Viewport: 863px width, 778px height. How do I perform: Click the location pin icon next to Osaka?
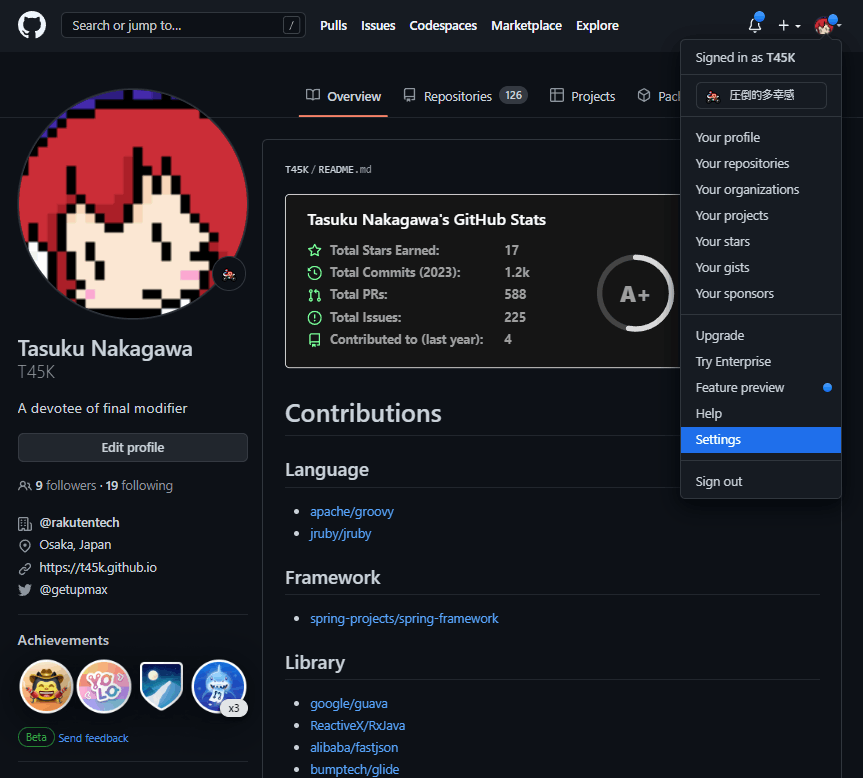click(x=25, y=545)
